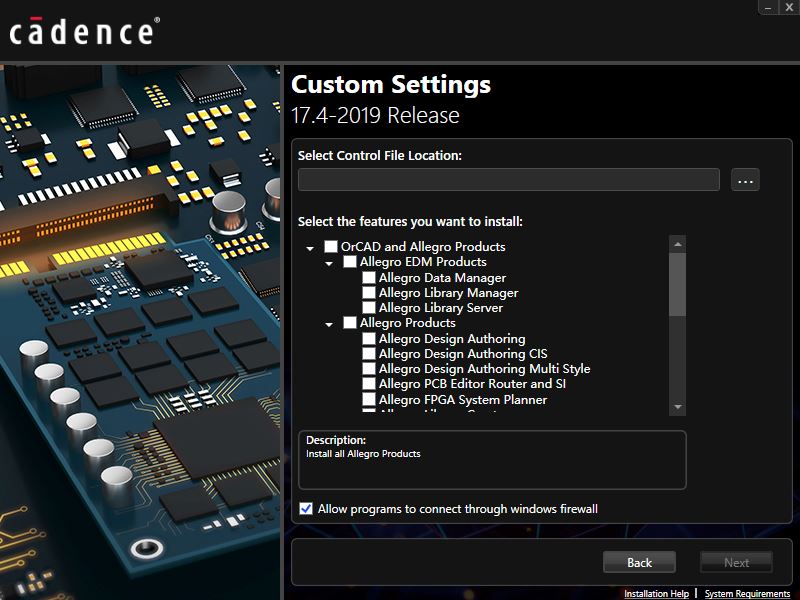
Task: Select the Allegro FPGA System Planner checkbox
Action: pyautogui.click(x=368, y=399)
